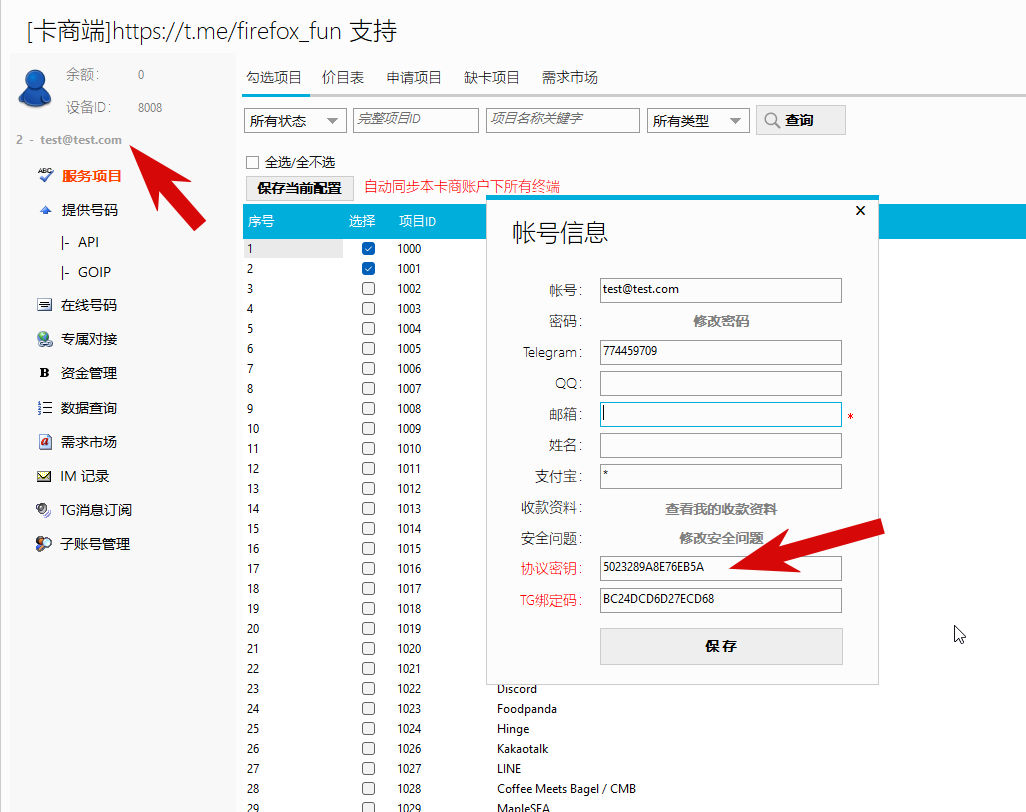Switch to the 勾选项目 tab
This screenshot has width=1026, height=812.
coord(274,77)
